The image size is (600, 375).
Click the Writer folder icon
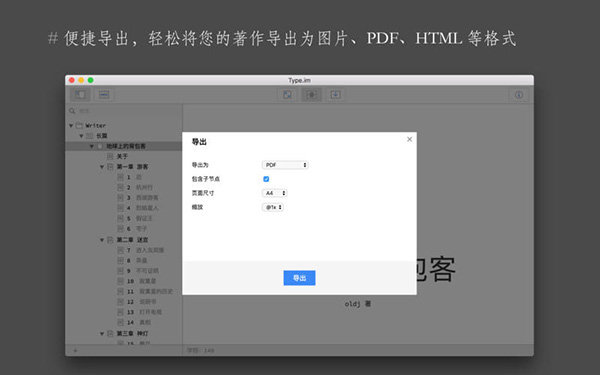(x=79, y=126)
